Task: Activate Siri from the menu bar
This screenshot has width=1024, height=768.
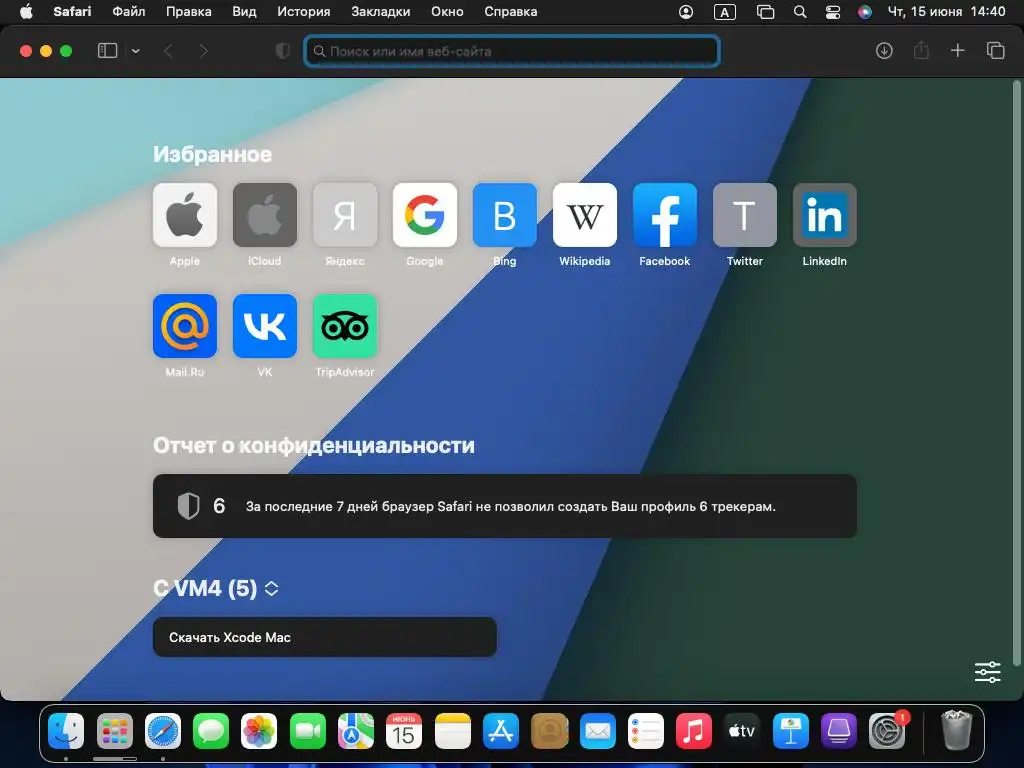Action: point(865,12)
